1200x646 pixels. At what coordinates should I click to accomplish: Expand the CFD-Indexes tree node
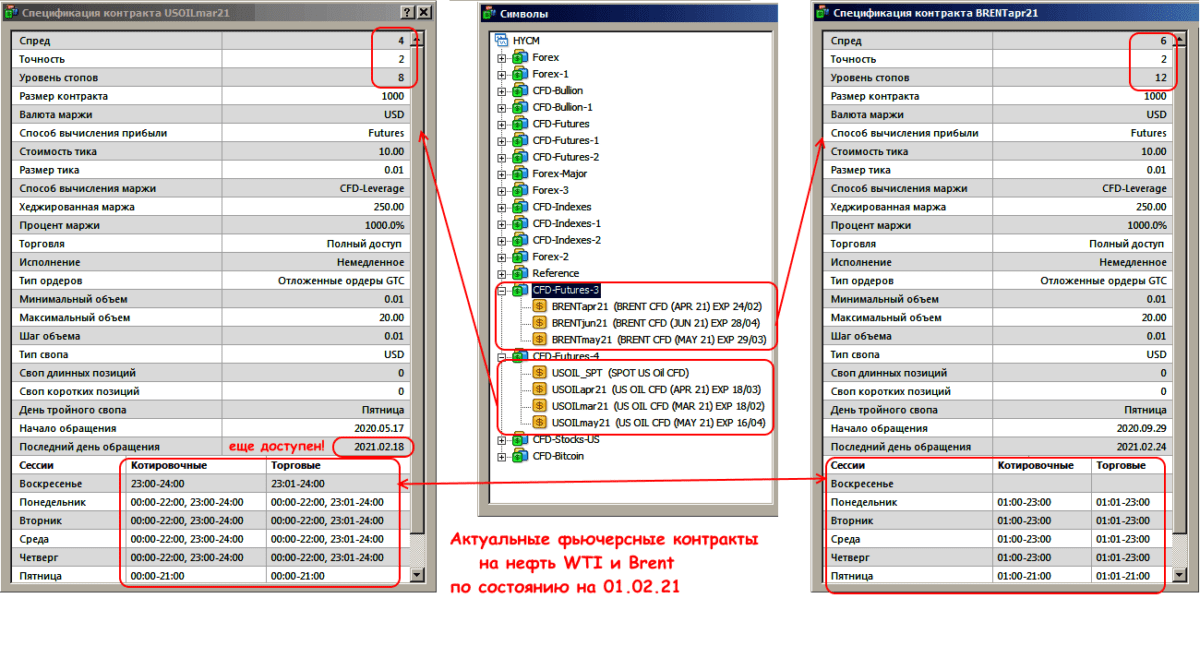coord(502,207)
